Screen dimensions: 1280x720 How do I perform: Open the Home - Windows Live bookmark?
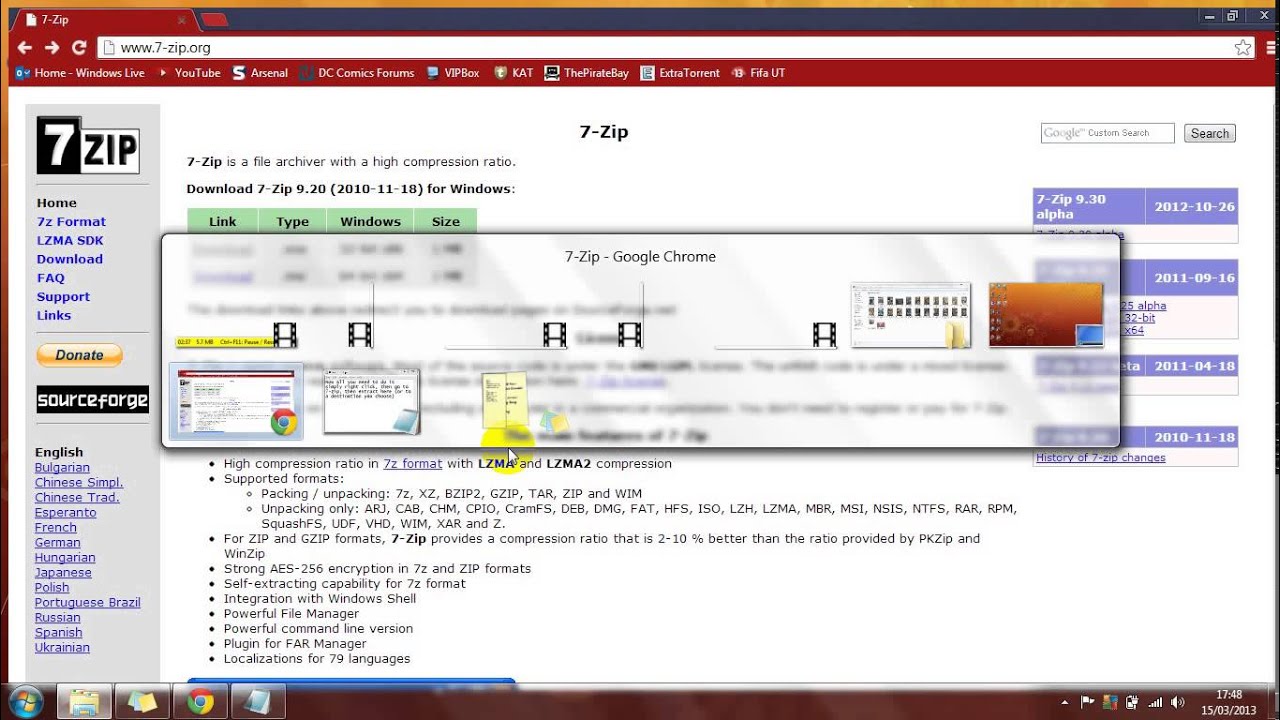(x=80, y=73)
